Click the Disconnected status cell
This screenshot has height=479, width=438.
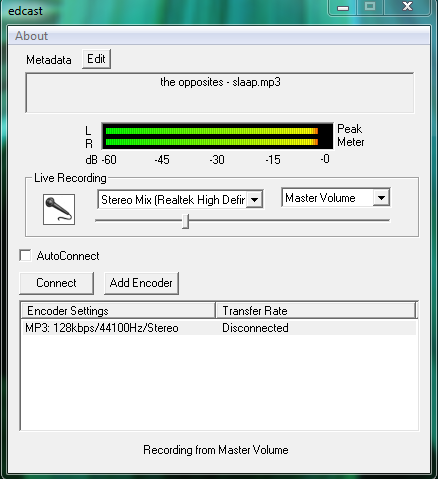click(255, 328)
